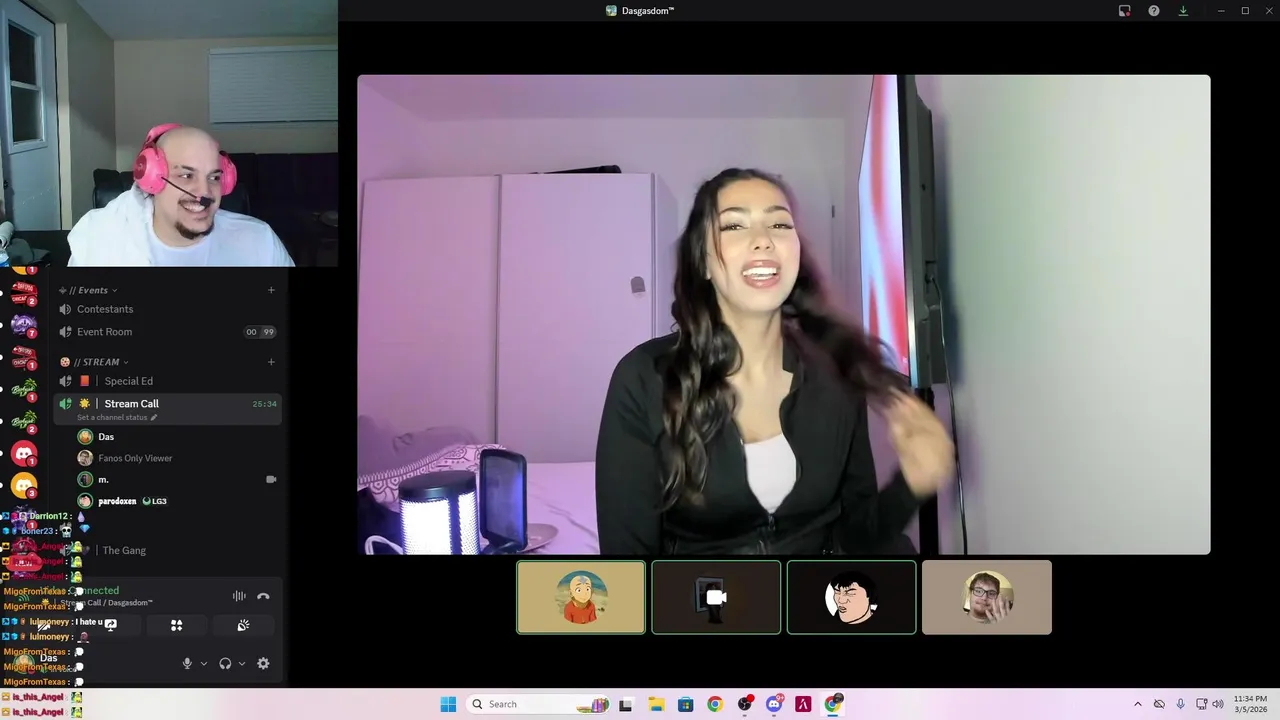
Task: Join the Contestants voice channel
Action: [168, 309]
